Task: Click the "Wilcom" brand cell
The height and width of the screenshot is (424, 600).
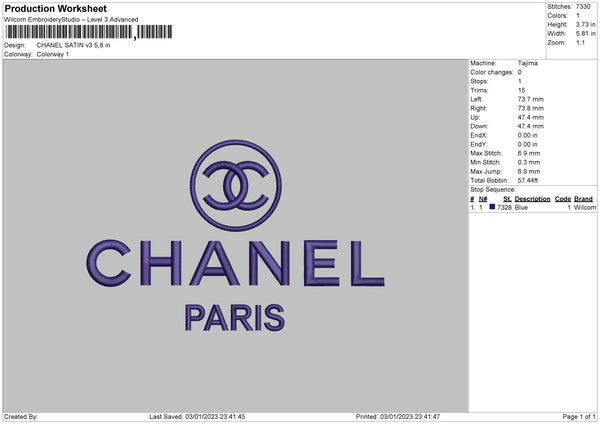Action: tap(585, 207)
